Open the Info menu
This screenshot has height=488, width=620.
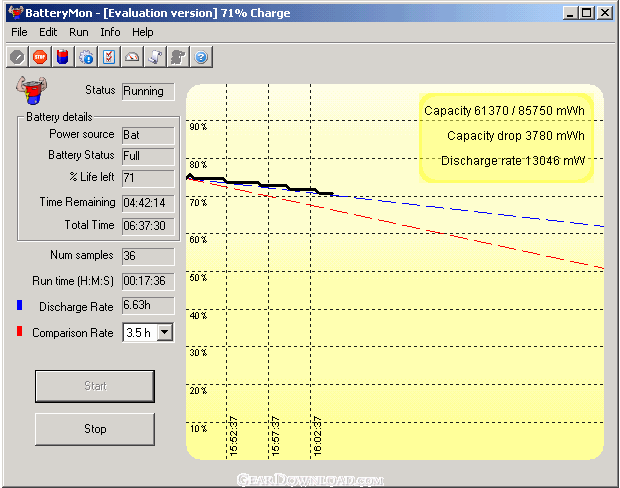110,32
